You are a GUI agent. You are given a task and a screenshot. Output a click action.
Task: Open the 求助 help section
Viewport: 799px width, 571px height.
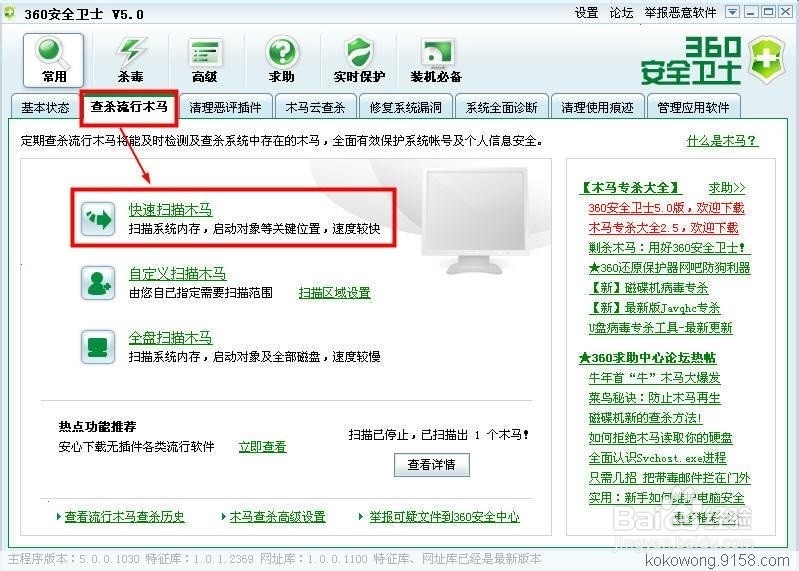(x=282, y=60)
